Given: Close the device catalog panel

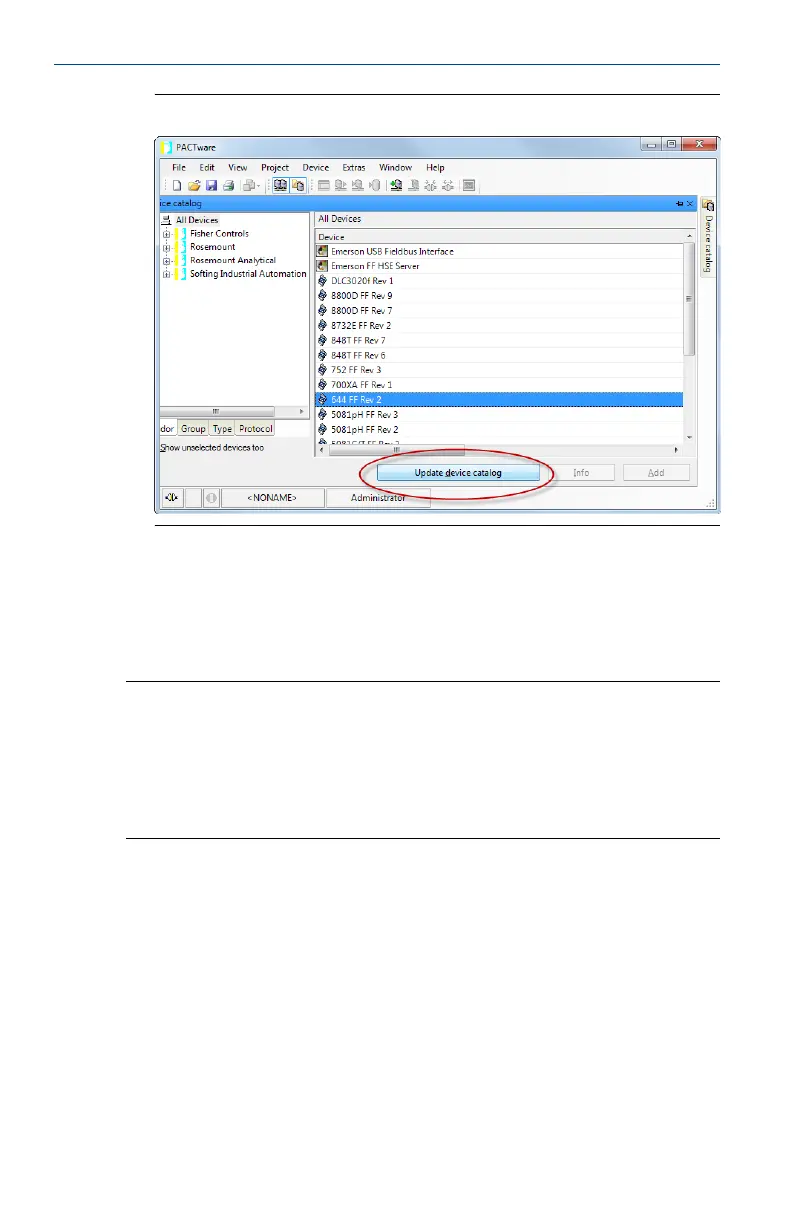Looking at the screenshot, I should [690, 203].
